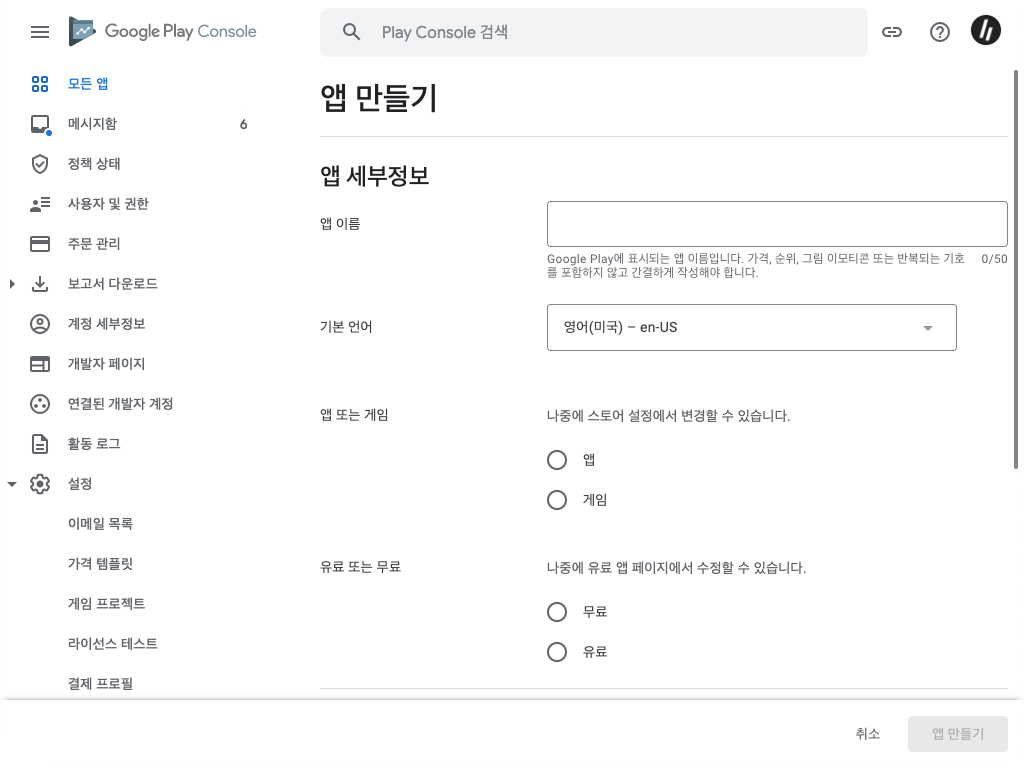Open 게임 프로젝트 settings
Image resolution: width=1024 pixels, height=768 pixels.
pyautogui.click(x=106, y=603)
